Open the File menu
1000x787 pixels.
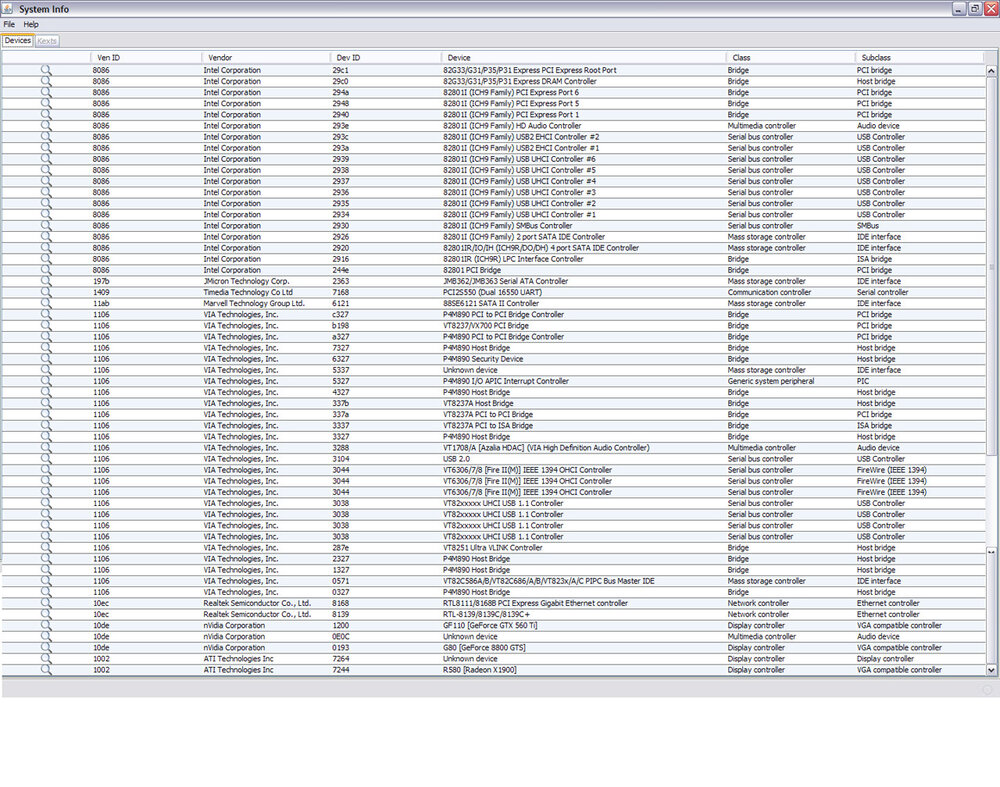(8, 24)
